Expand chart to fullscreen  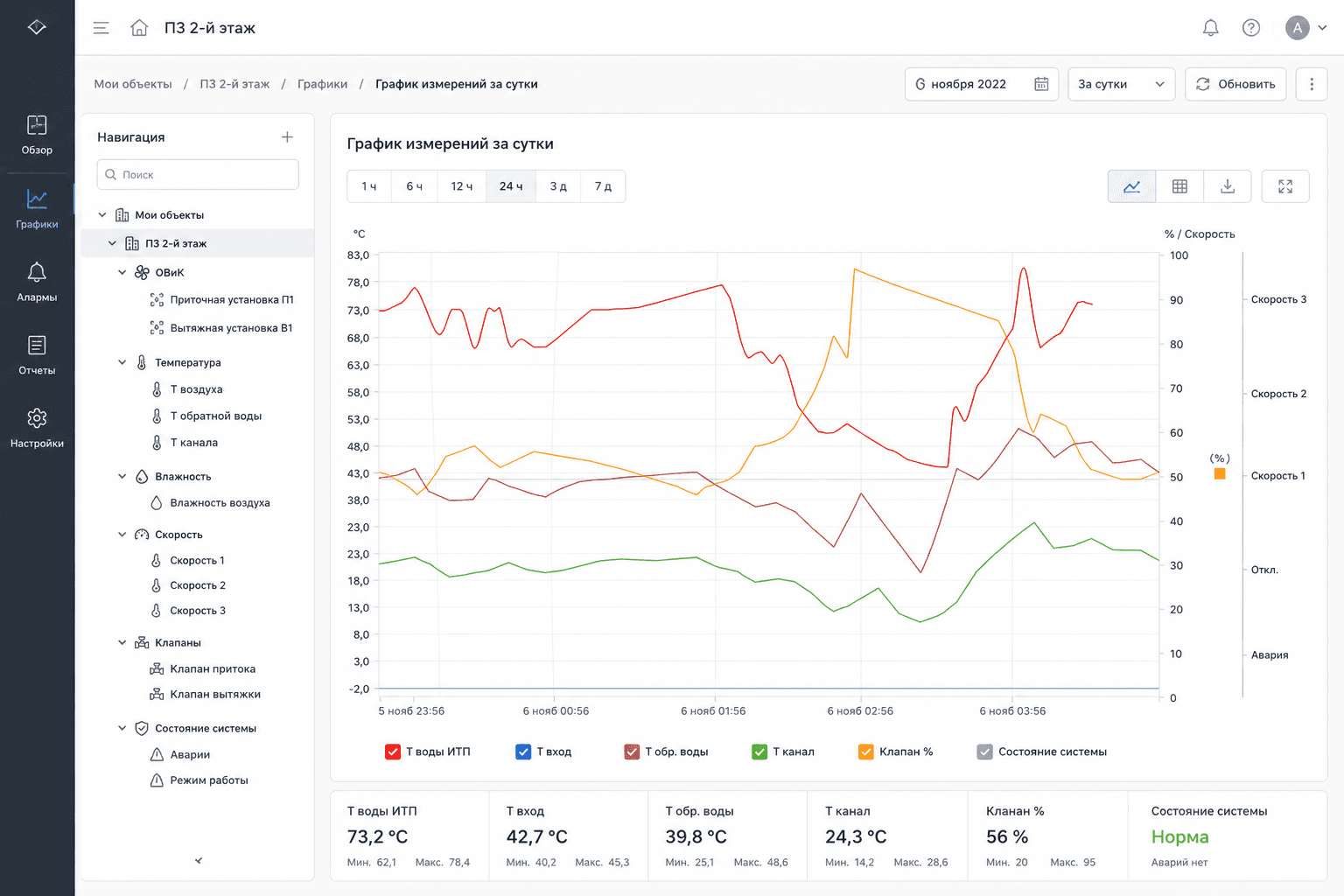(x=1285, y=186)
